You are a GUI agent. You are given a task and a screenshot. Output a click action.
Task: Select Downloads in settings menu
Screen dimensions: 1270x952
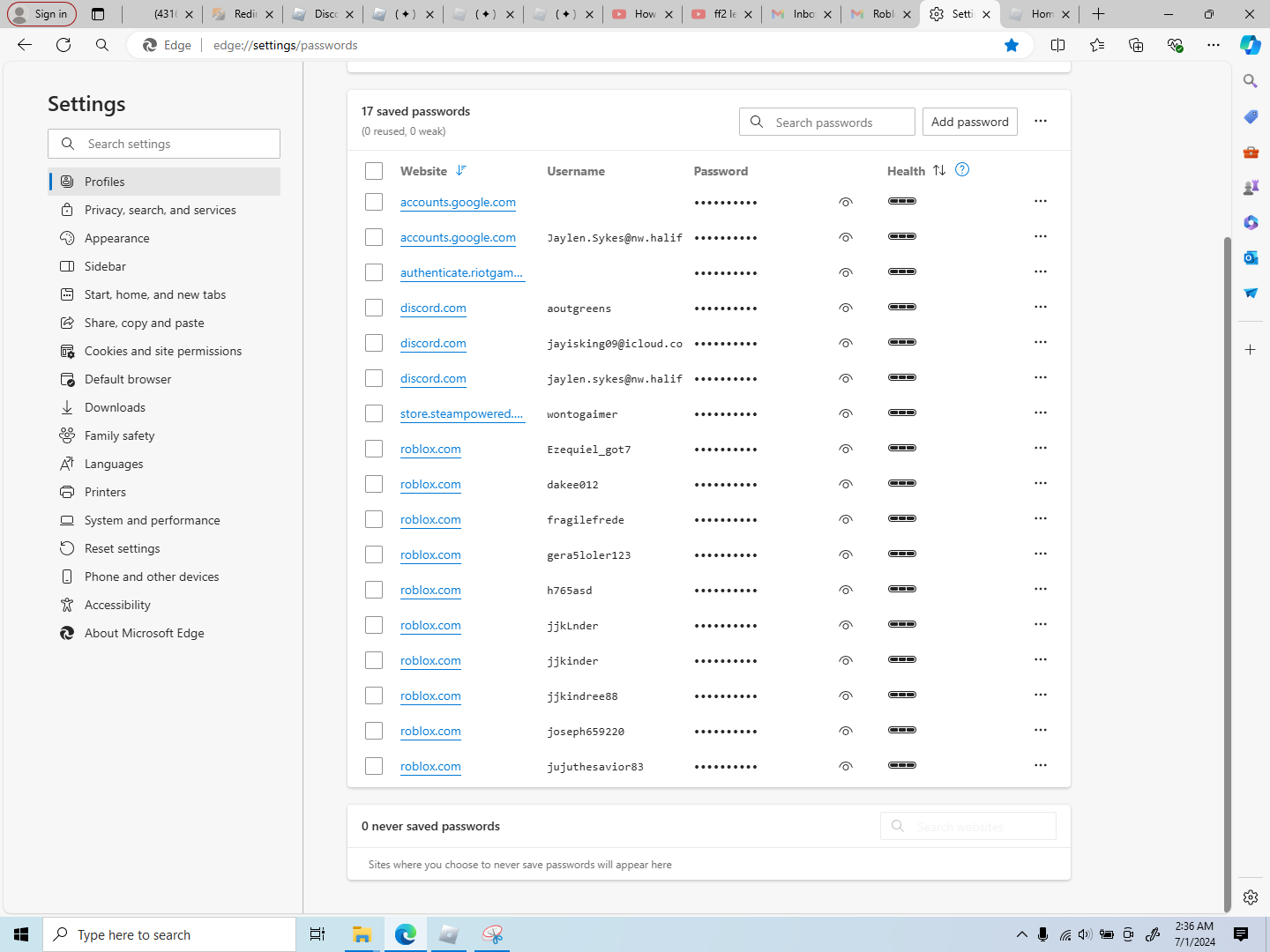[x=164, y=407]
